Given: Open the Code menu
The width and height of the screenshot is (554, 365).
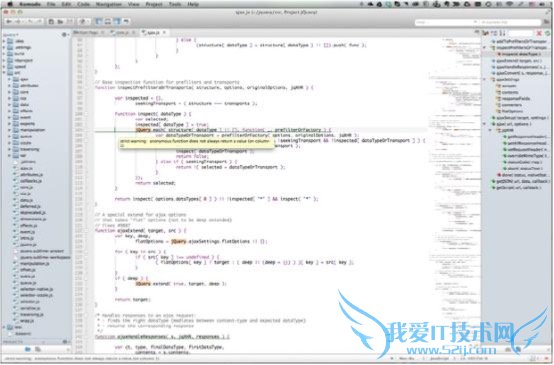Looking at the screenshot, I should coord(83,4).
